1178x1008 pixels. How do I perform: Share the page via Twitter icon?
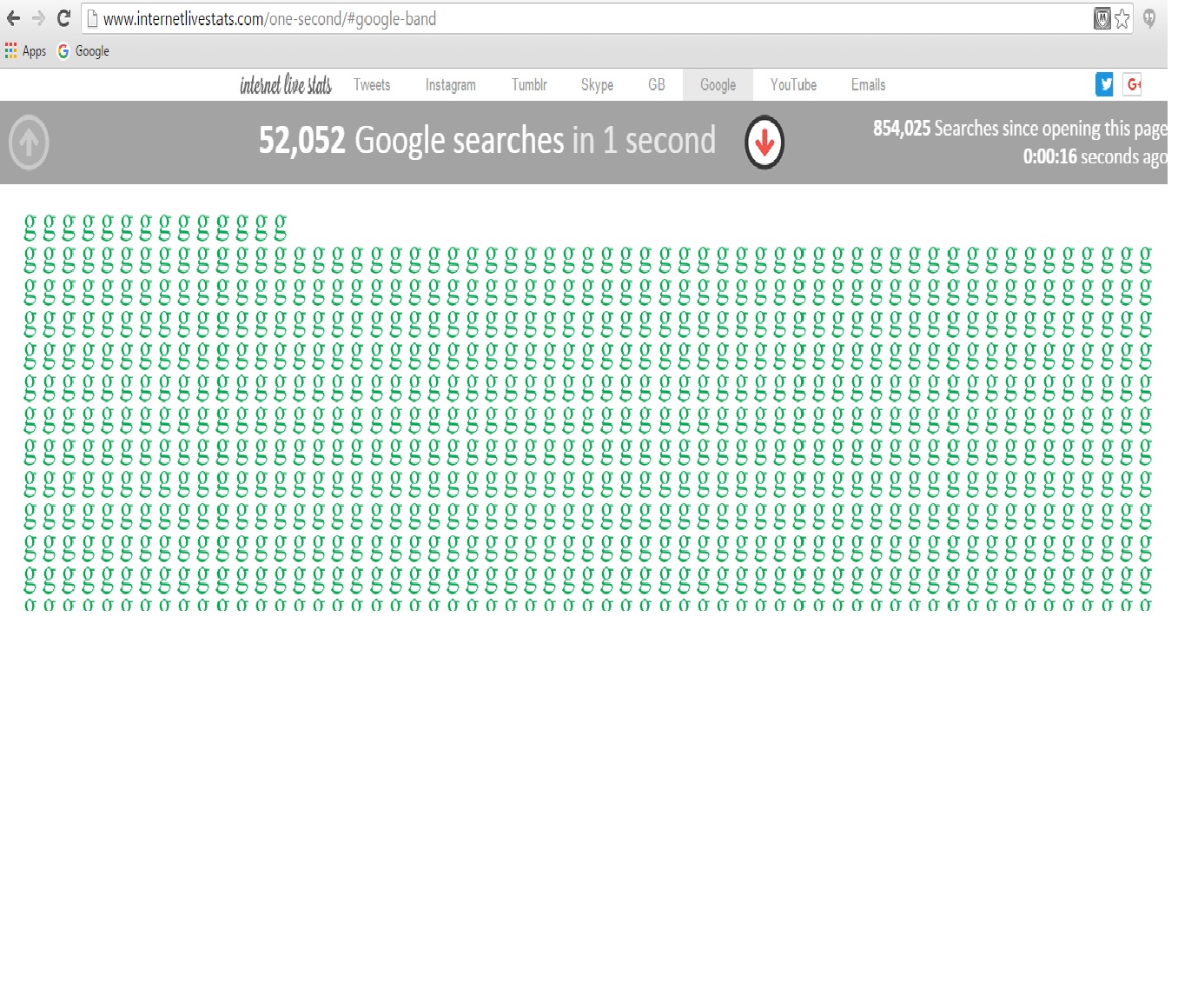(x=1104, y=84)
